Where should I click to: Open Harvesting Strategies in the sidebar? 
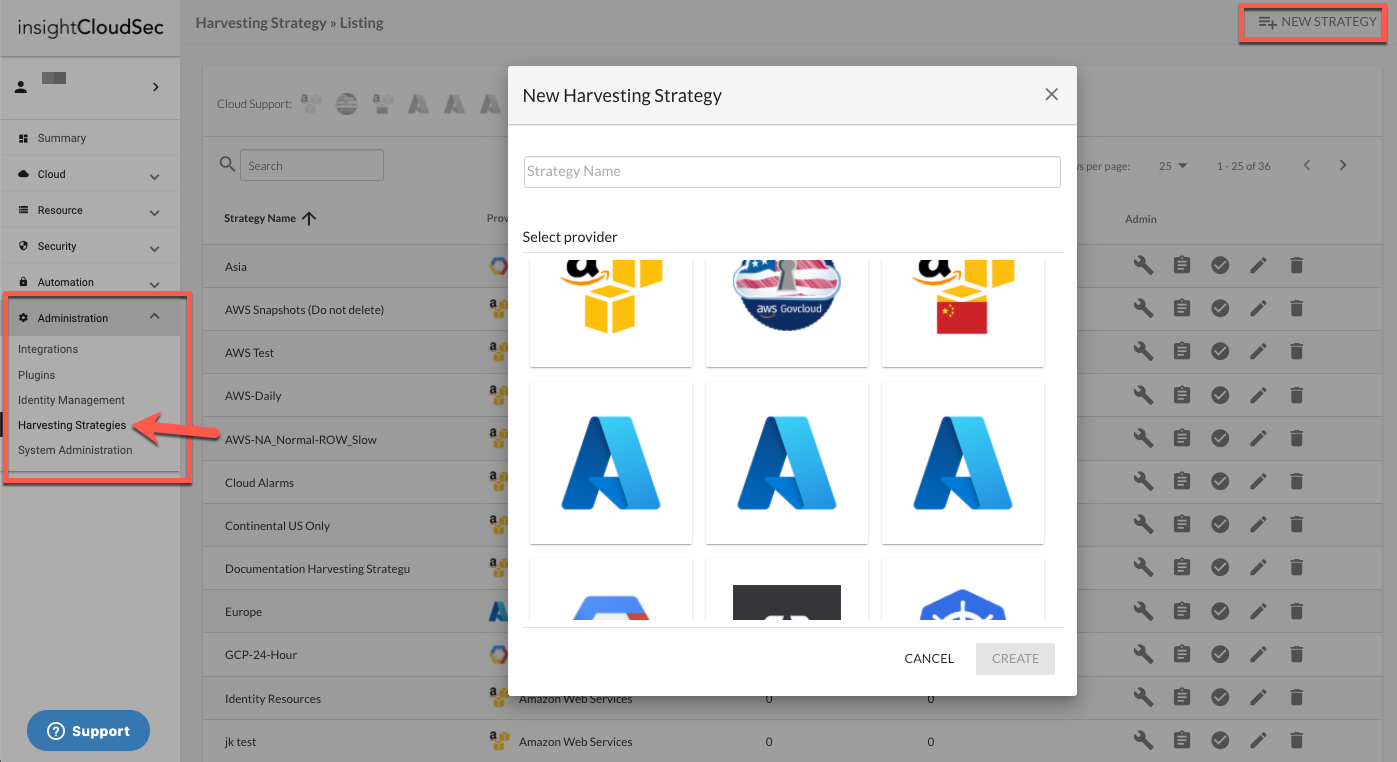pos(72,425)
